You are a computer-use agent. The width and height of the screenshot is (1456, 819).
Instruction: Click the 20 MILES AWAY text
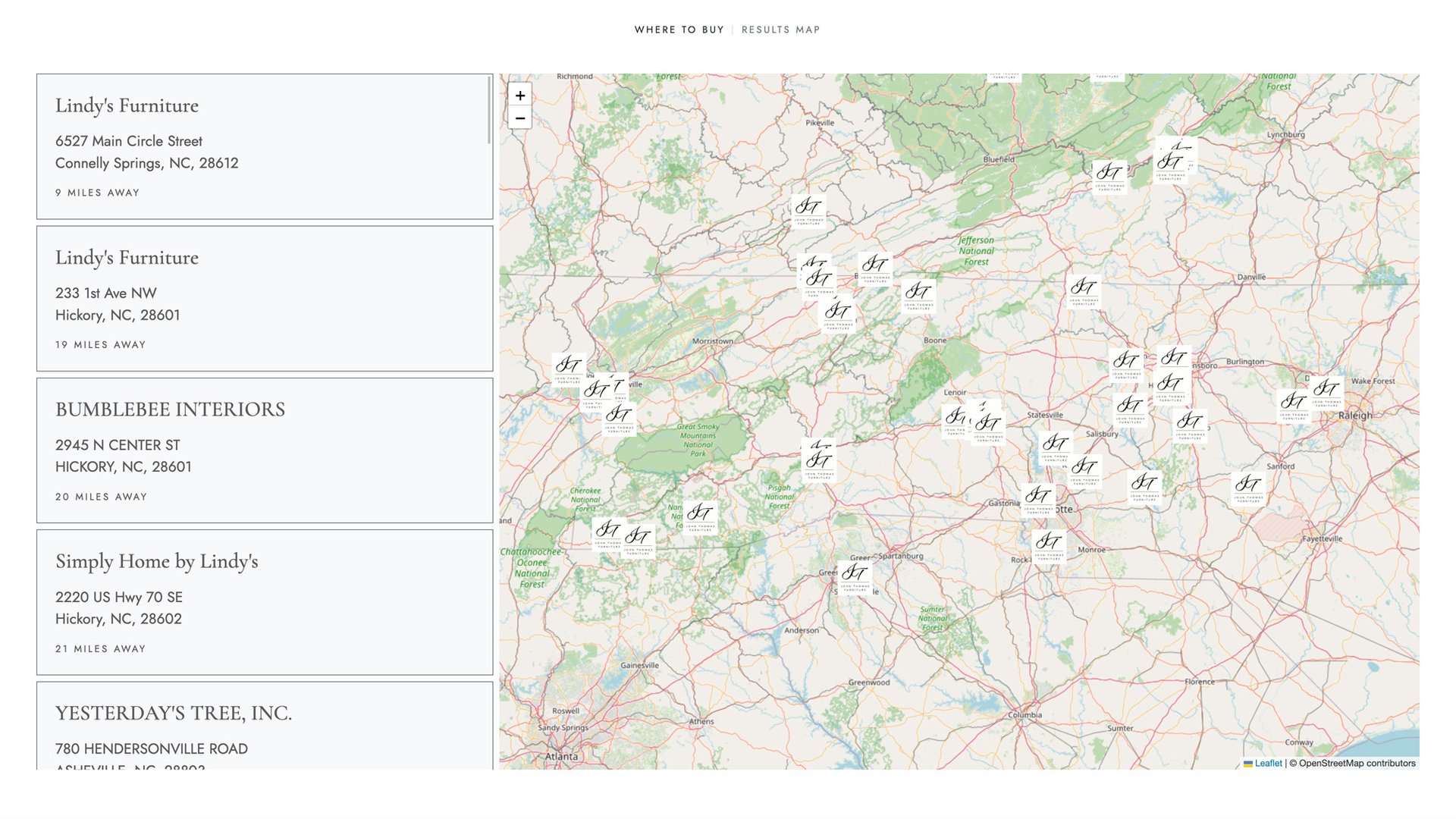click(x=101, y=497)
